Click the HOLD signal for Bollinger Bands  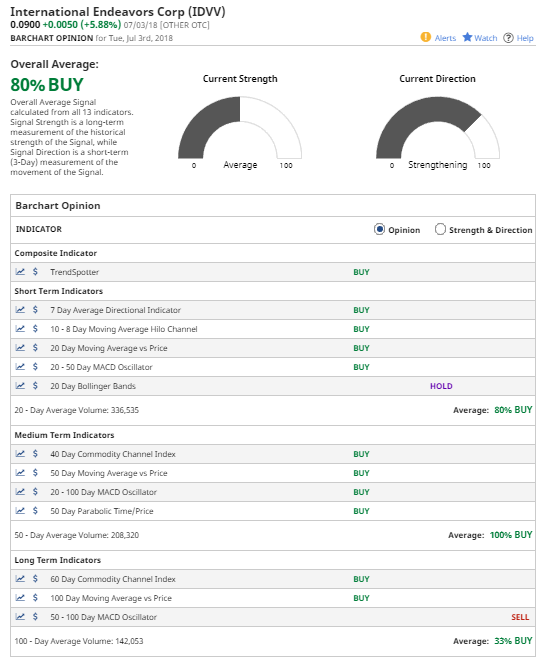[x=441, y=386]
